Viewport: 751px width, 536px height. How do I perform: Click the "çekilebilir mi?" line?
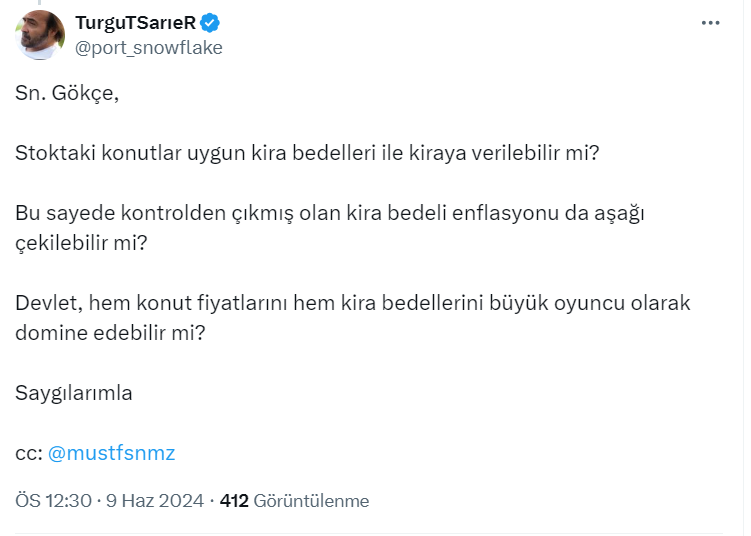click(x=81, y=243)
